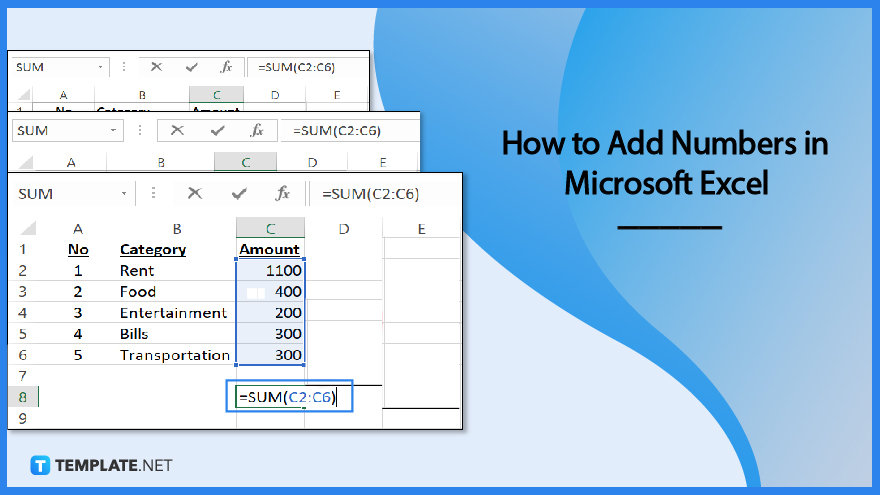The height and width of the screenshot is (495, 880).
Task: Select column A header in front window
Action: tap(78, 228)
